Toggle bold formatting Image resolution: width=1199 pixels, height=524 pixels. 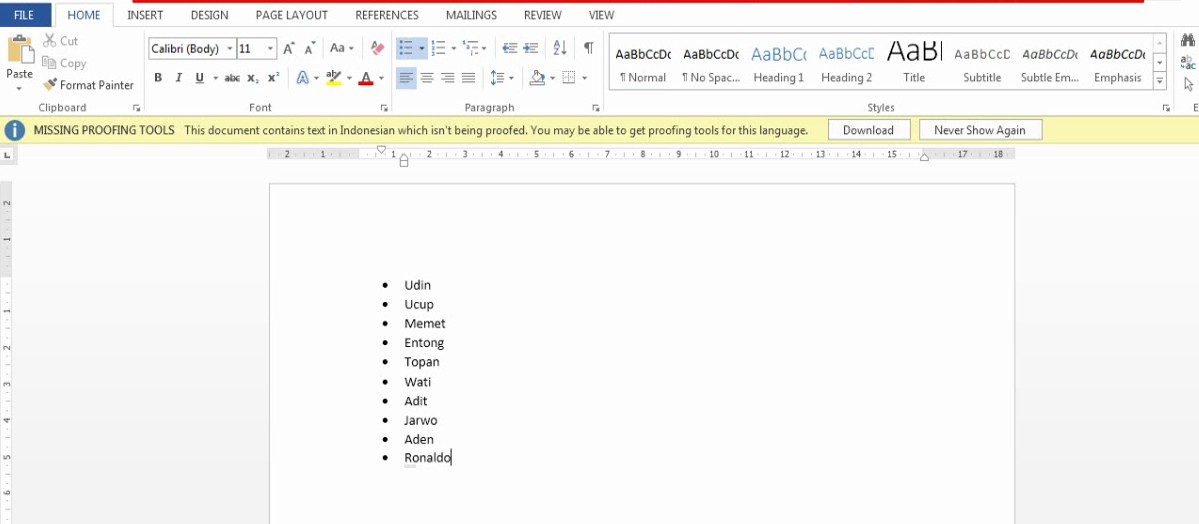158,78
